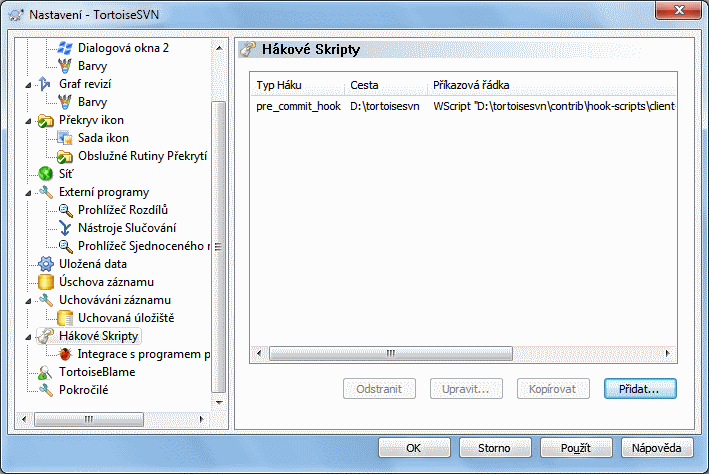Open Úschova záznamu settings page

coord(106,282)
